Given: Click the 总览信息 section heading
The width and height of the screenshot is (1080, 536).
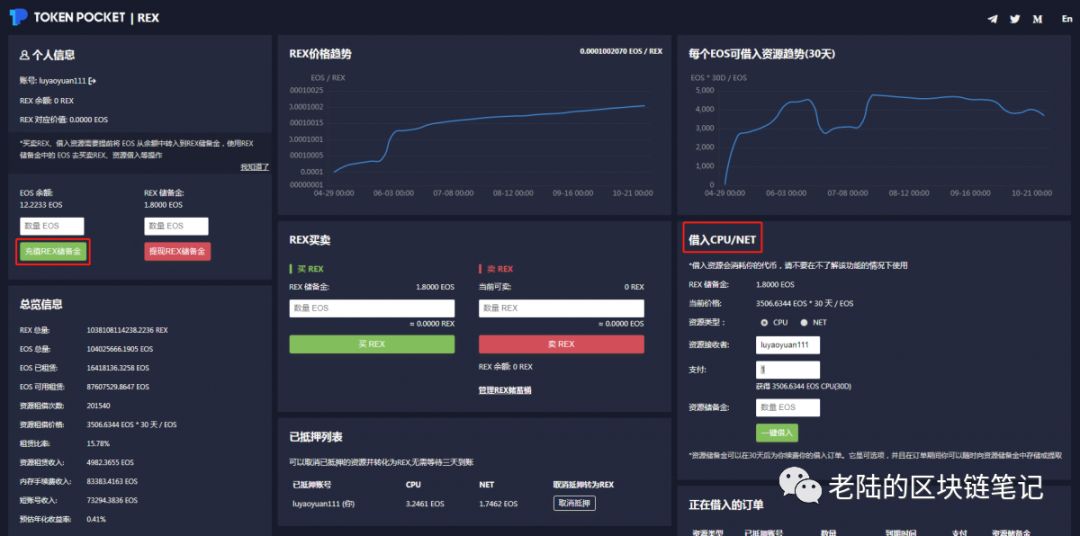Looking at the screenshot, I should point(41,305).
